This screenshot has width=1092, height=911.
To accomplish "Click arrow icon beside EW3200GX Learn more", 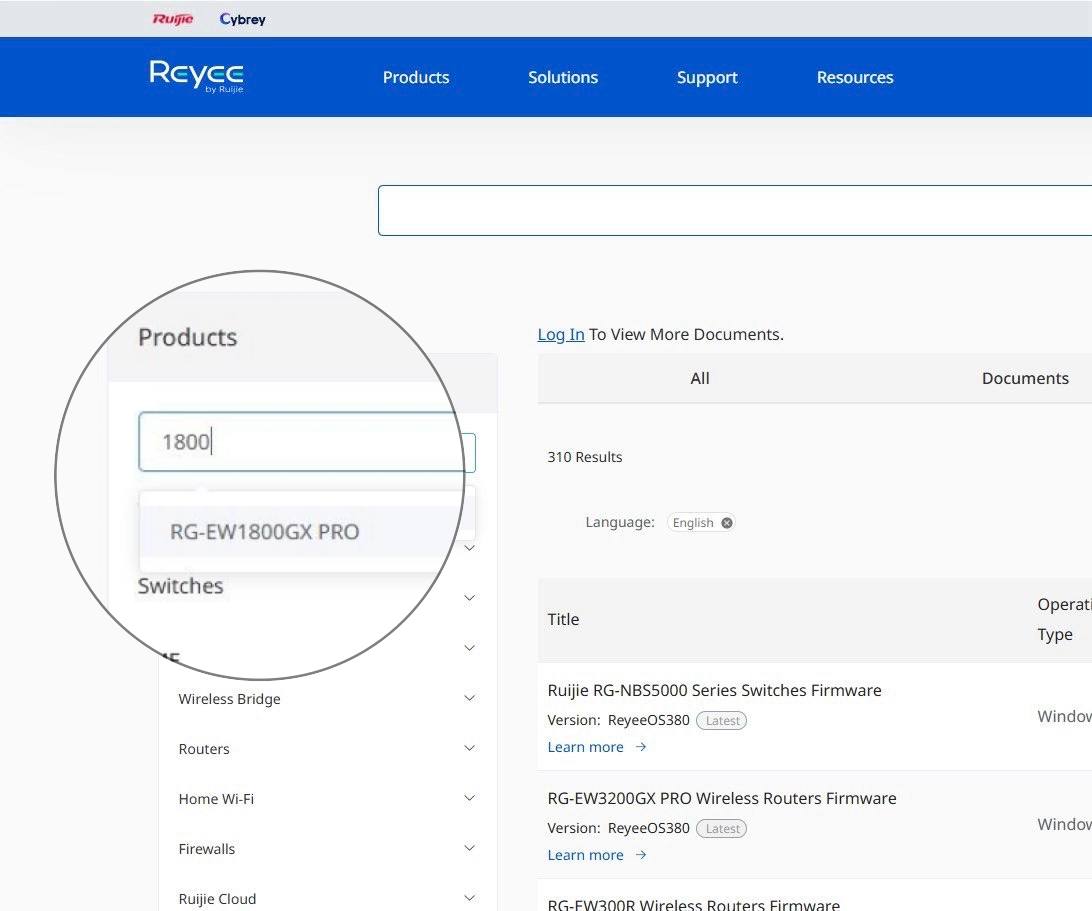I will click(x=641, y=855).
